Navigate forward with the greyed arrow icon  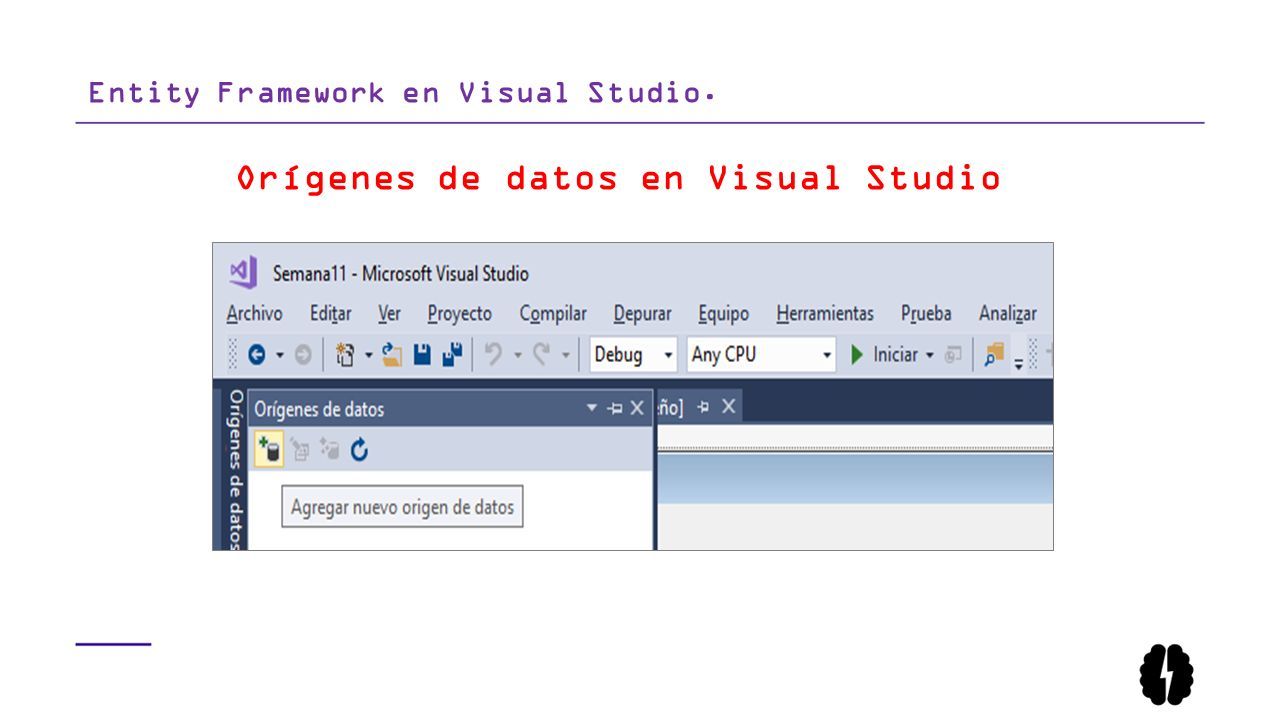(x=303, y=354)
